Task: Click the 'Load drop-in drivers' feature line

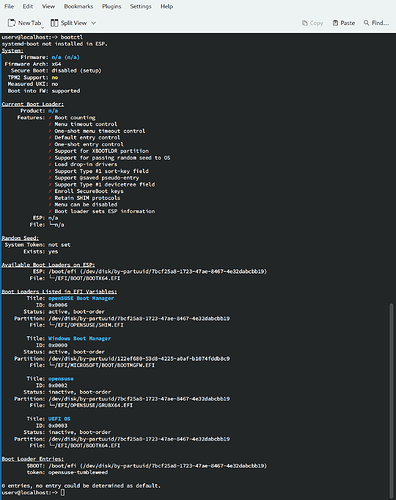Action: click(x=86, y=164)
